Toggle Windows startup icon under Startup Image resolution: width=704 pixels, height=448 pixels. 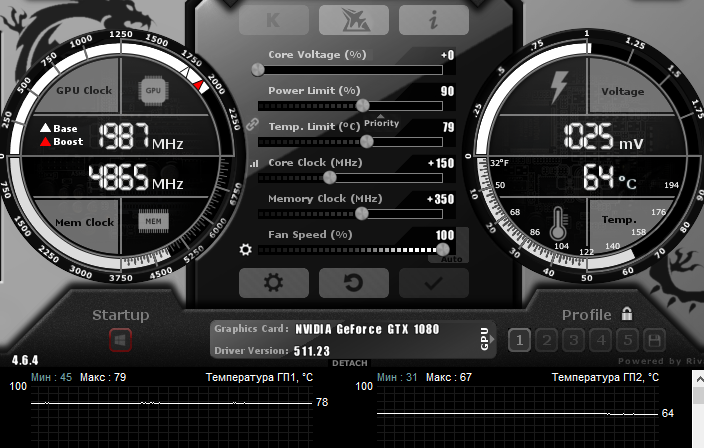click(x=120, y=340)
